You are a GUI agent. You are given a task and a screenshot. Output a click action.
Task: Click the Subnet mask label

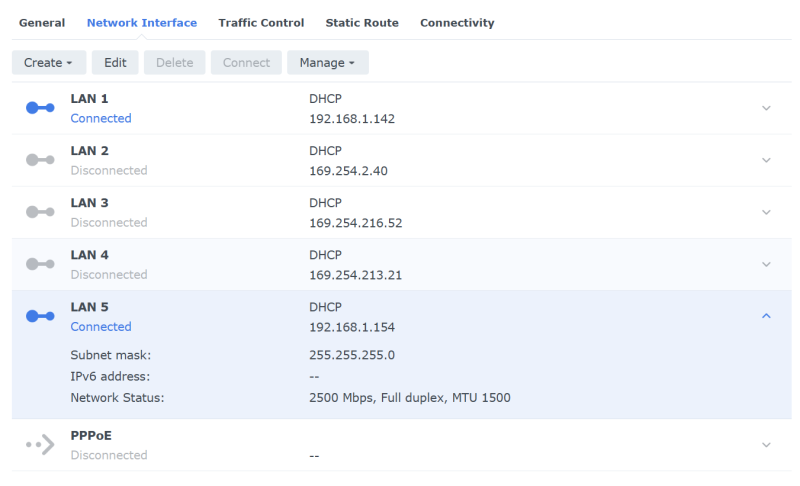point(111,355)
